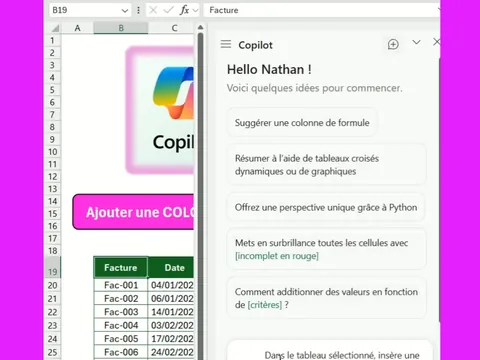Select row 19 header
The width and height of the screenshot is (480, 360).
click(53, 268)
